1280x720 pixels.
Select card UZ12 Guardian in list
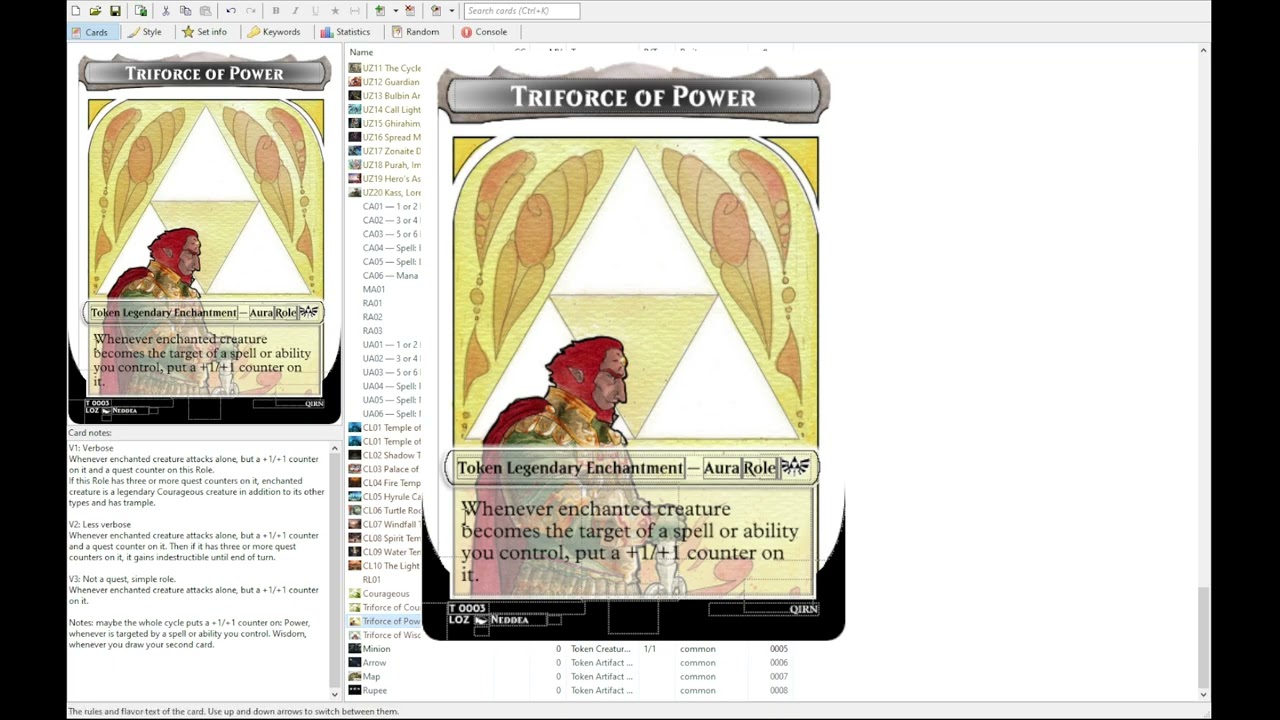coord(385,82)
